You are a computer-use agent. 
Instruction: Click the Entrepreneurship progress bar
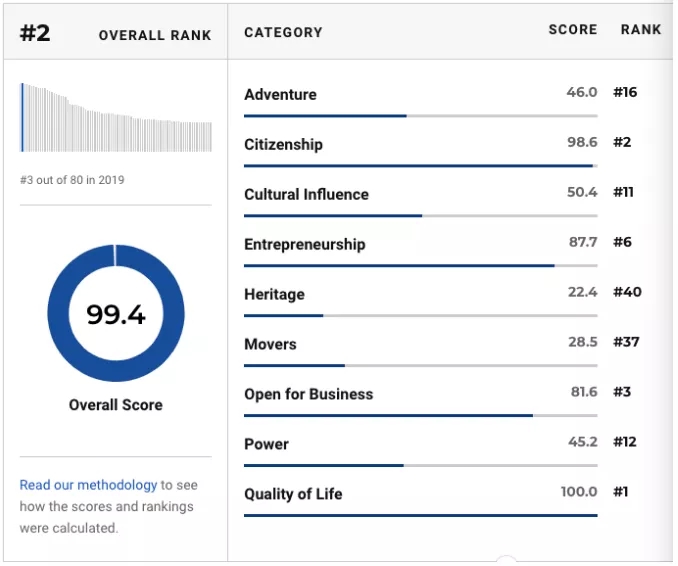[x=421, y=265]
